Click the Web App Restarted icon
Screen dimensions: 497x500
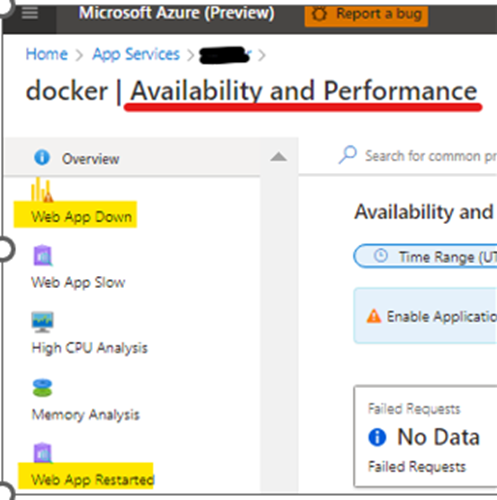click(43, 453)
